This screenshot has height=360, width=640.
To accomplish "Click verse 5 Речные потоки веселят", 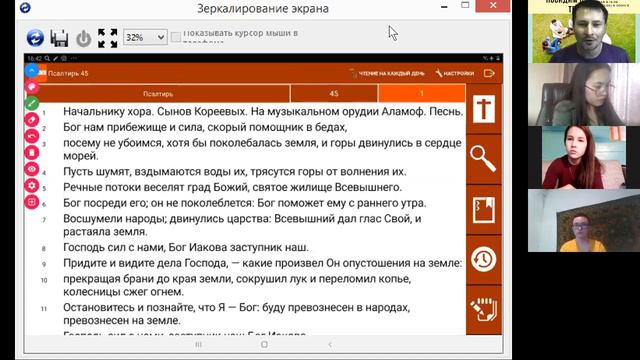I will [x=233, y=187].
